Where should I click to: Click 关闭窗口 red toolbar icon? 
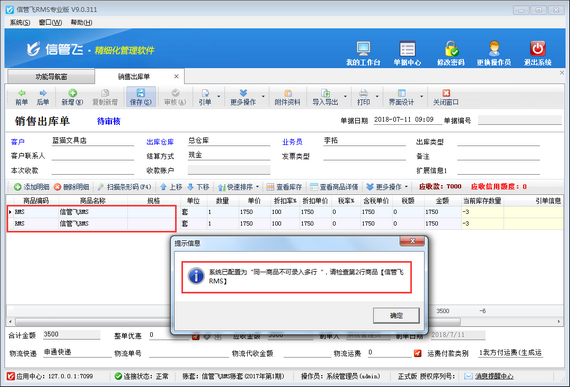point(446,93)
